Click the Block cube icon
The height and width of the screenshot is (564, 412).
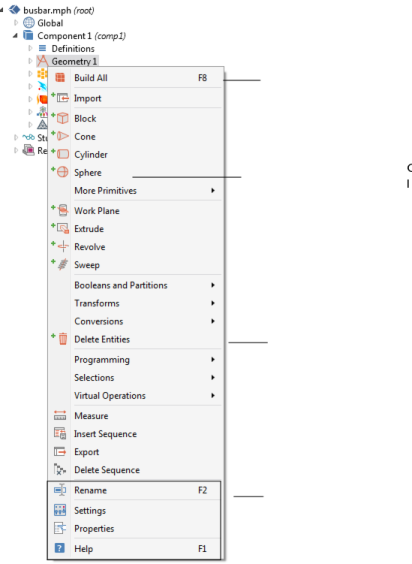coord(63,118)
